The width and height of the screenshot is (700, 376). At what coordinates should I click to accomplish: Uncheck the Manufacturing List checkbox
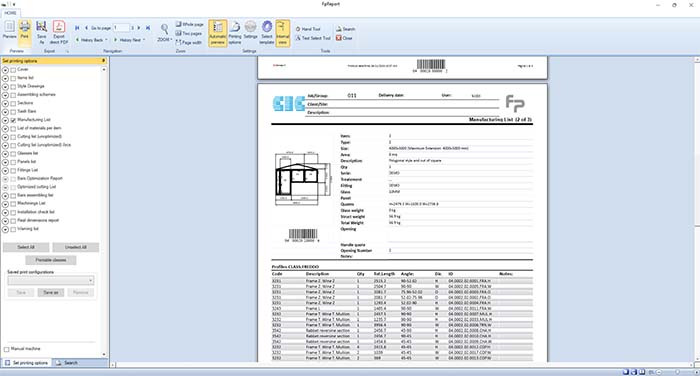coord(13,120)
